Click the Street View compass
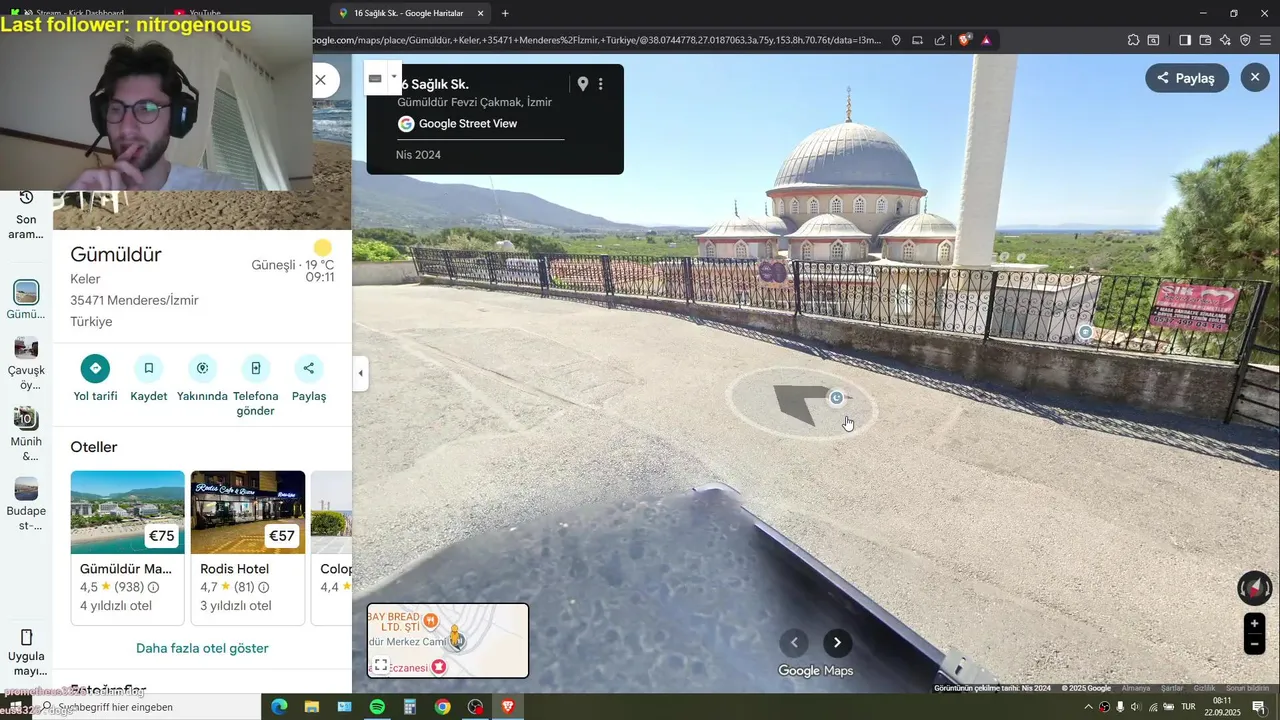 [1254, 588]
